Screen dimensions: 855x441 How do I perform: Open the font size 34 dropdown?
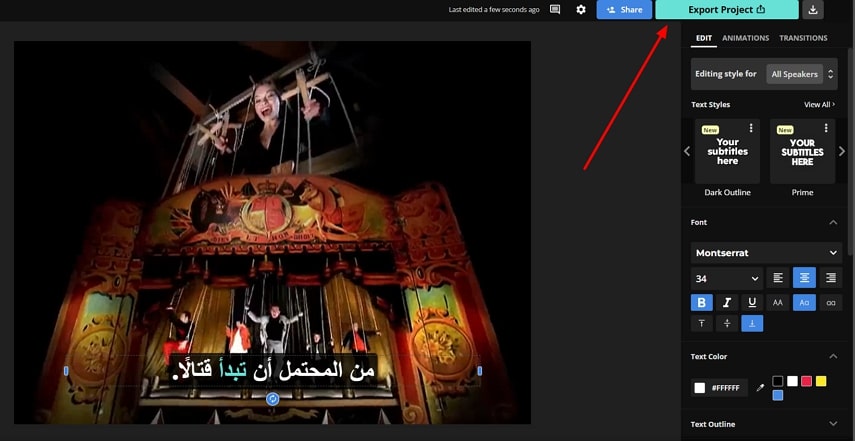(727, 278)
